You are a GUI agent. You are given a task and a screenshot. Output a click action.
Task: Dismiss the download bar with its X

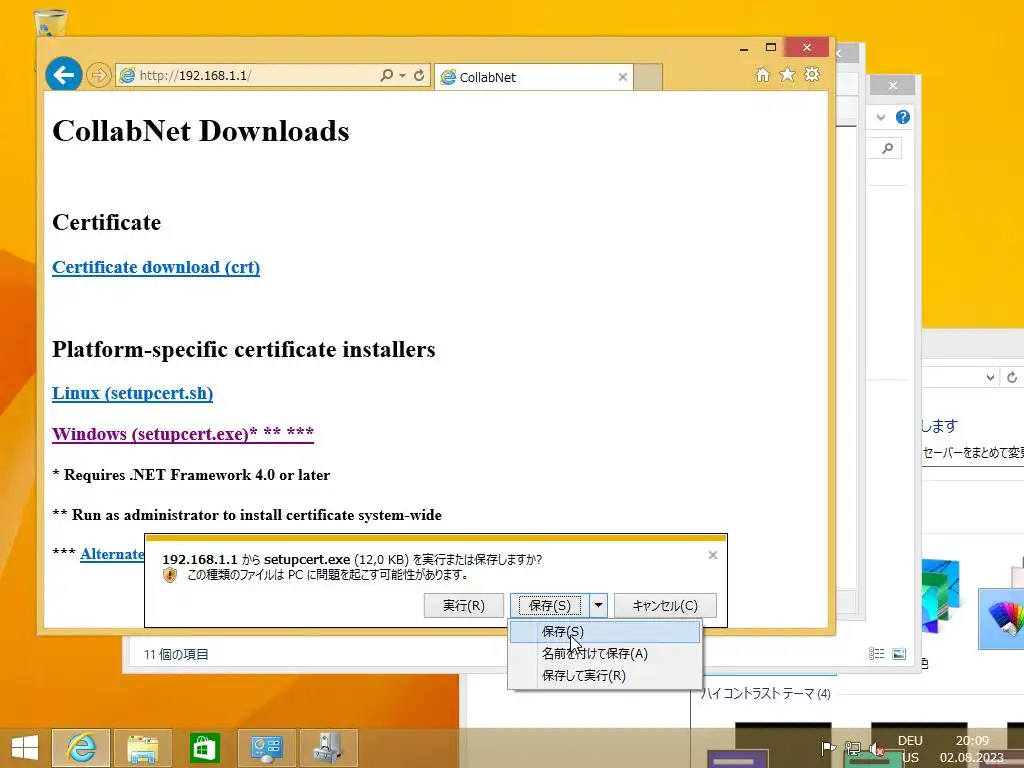tap(712, 555)
